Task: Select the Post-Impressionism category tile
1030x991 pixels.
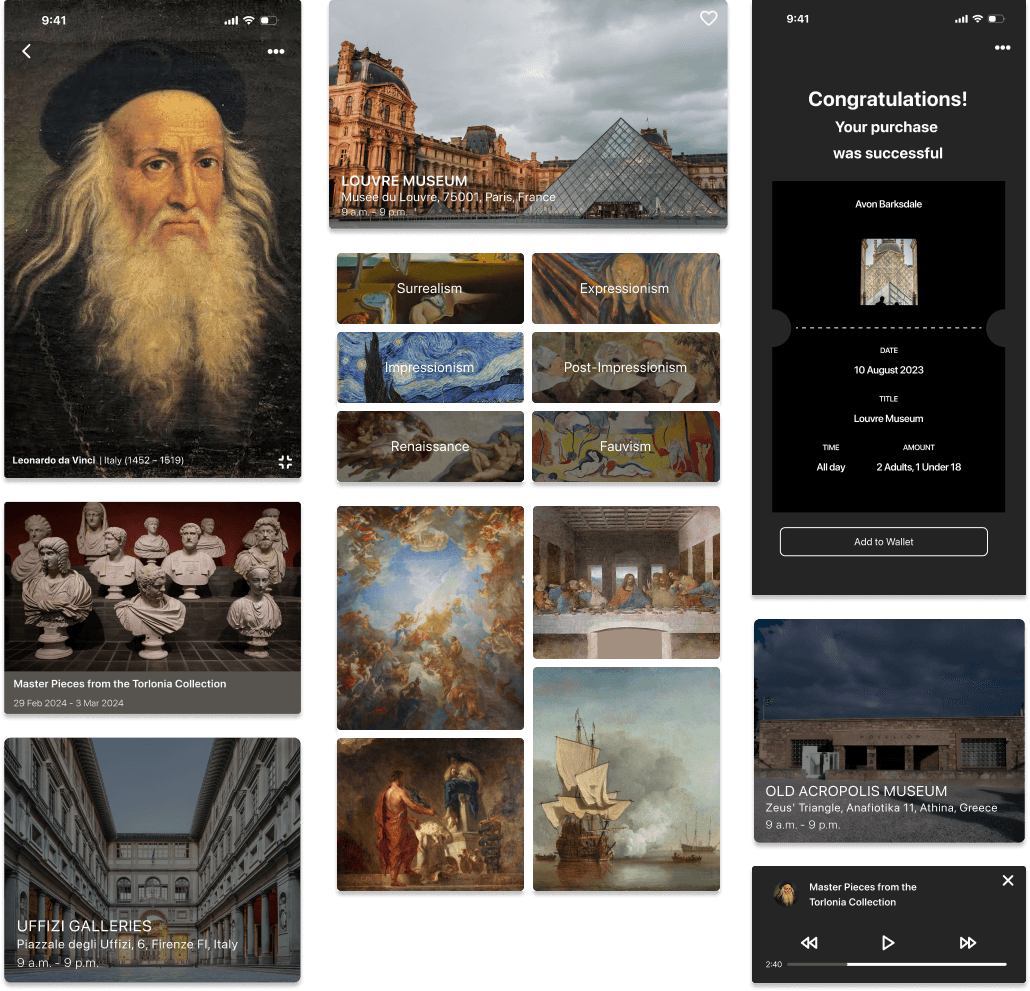Action: click(625, 367)
